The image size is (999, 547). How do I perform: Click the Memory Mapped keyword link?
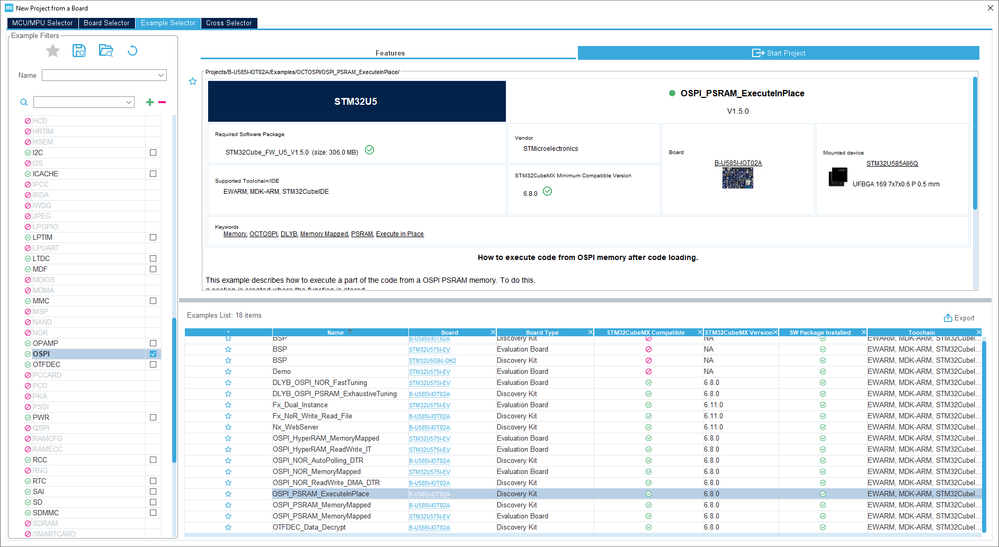(324, 234)
